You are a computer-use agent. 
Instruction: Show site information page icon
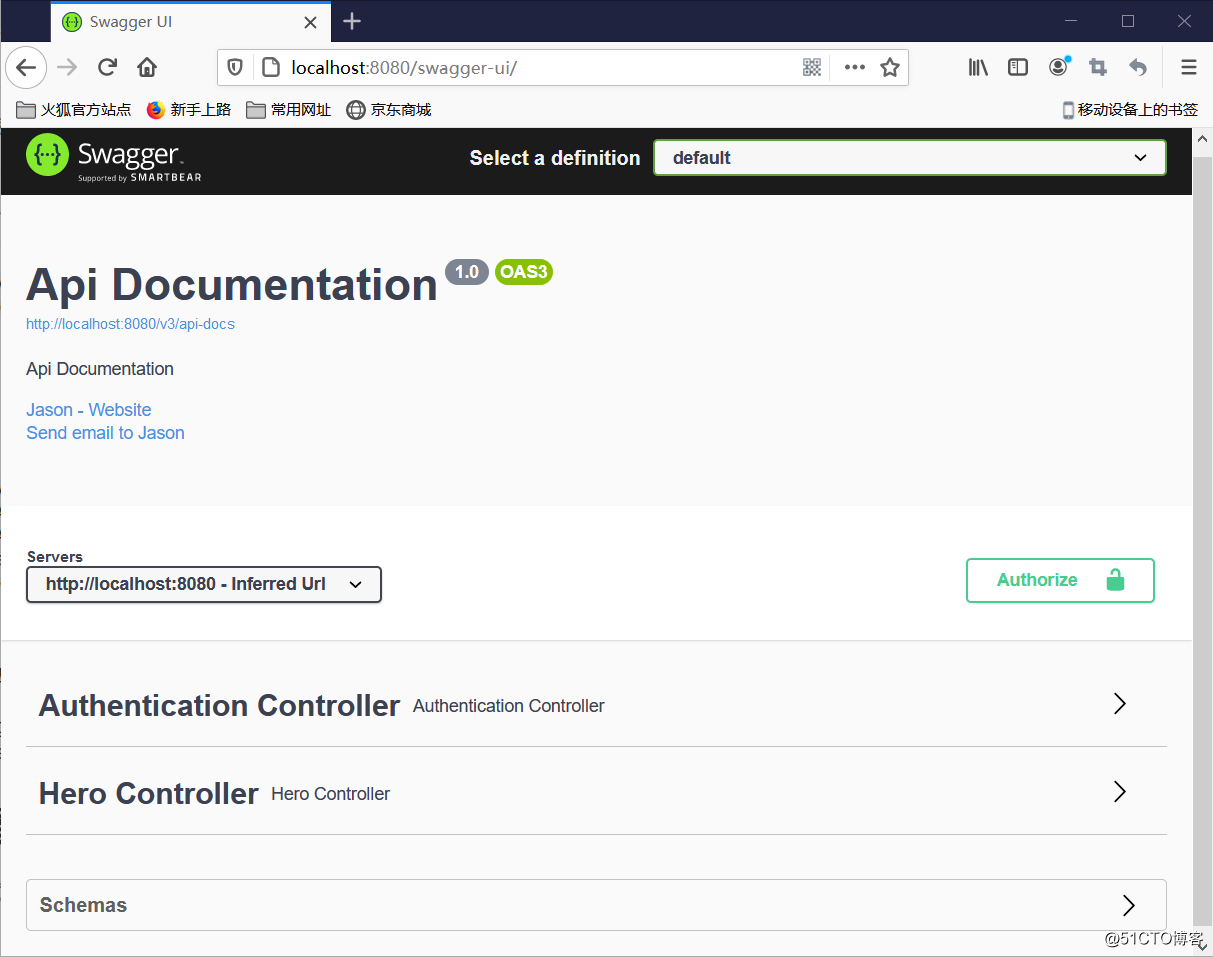pos(270,67)
